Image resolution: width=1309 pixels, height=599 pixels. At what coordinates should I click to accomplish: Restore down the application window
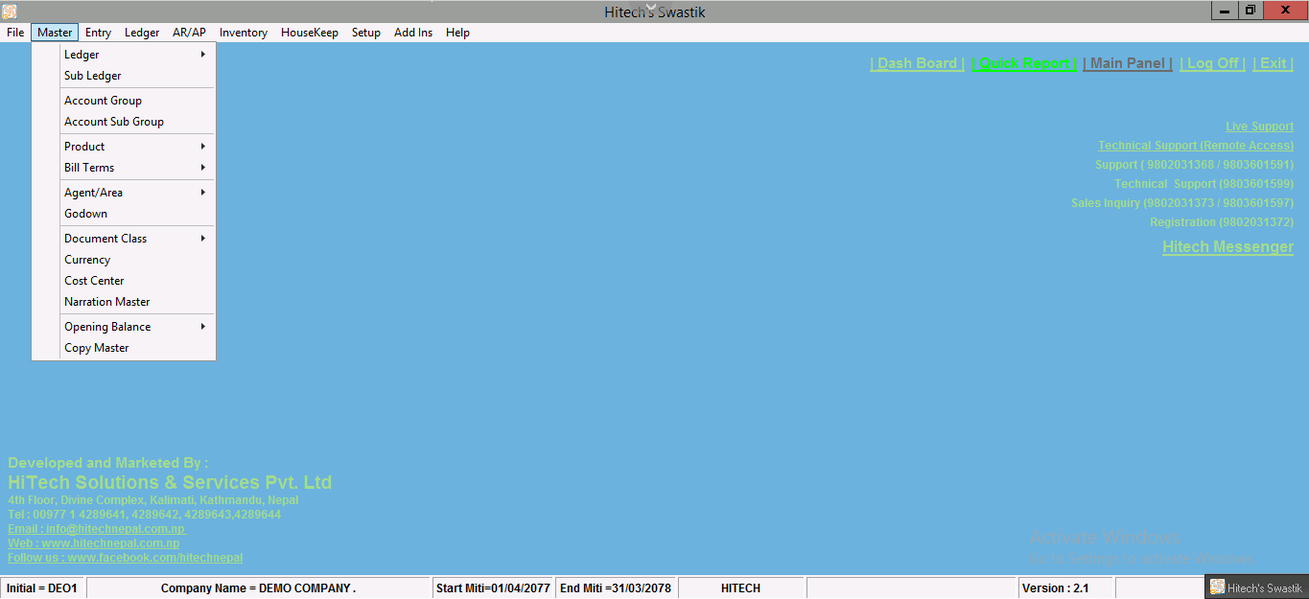pyautogui.click(x=1250, y=11)
